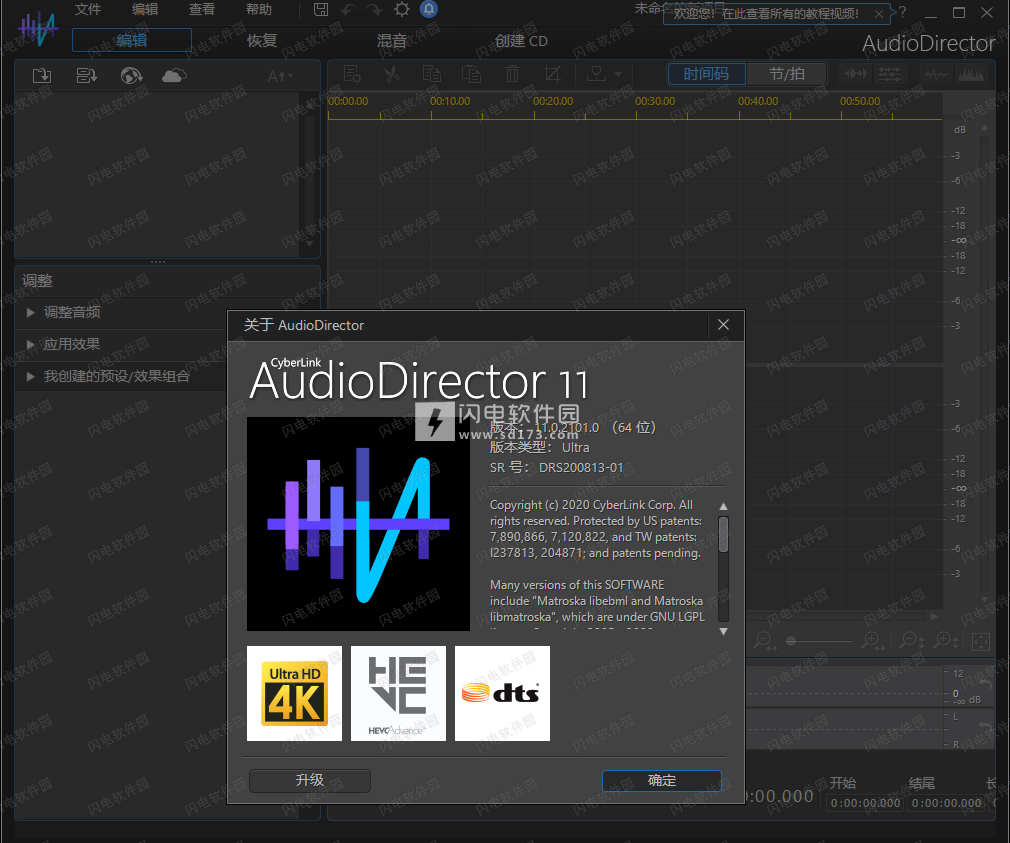
Task: Click the library panel scroll-down arrow
Action: [x=310, y=244]
